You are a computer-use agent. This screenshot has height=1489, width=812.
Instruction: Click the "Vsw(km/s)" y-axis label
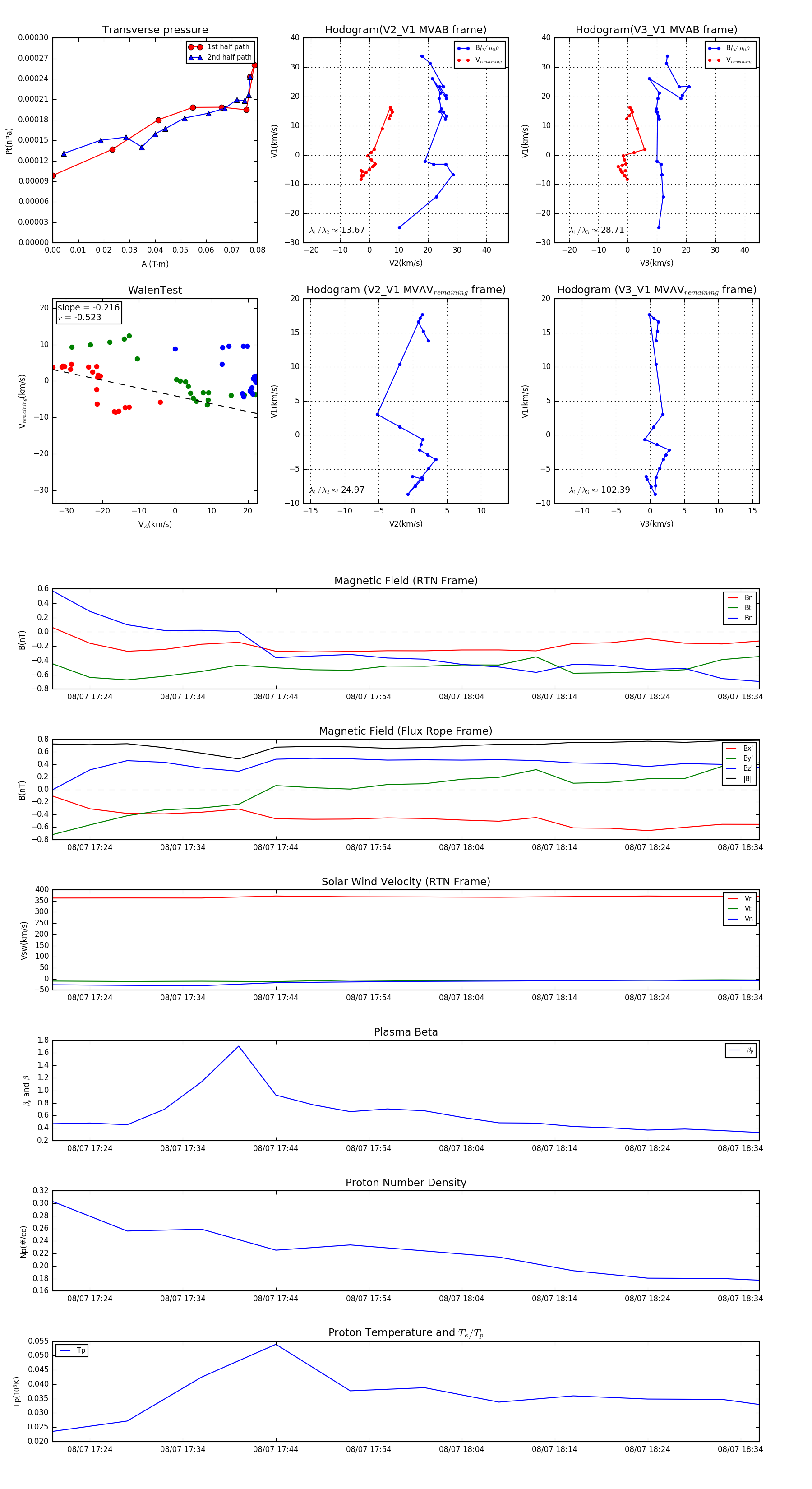click(x=24, y=940)
